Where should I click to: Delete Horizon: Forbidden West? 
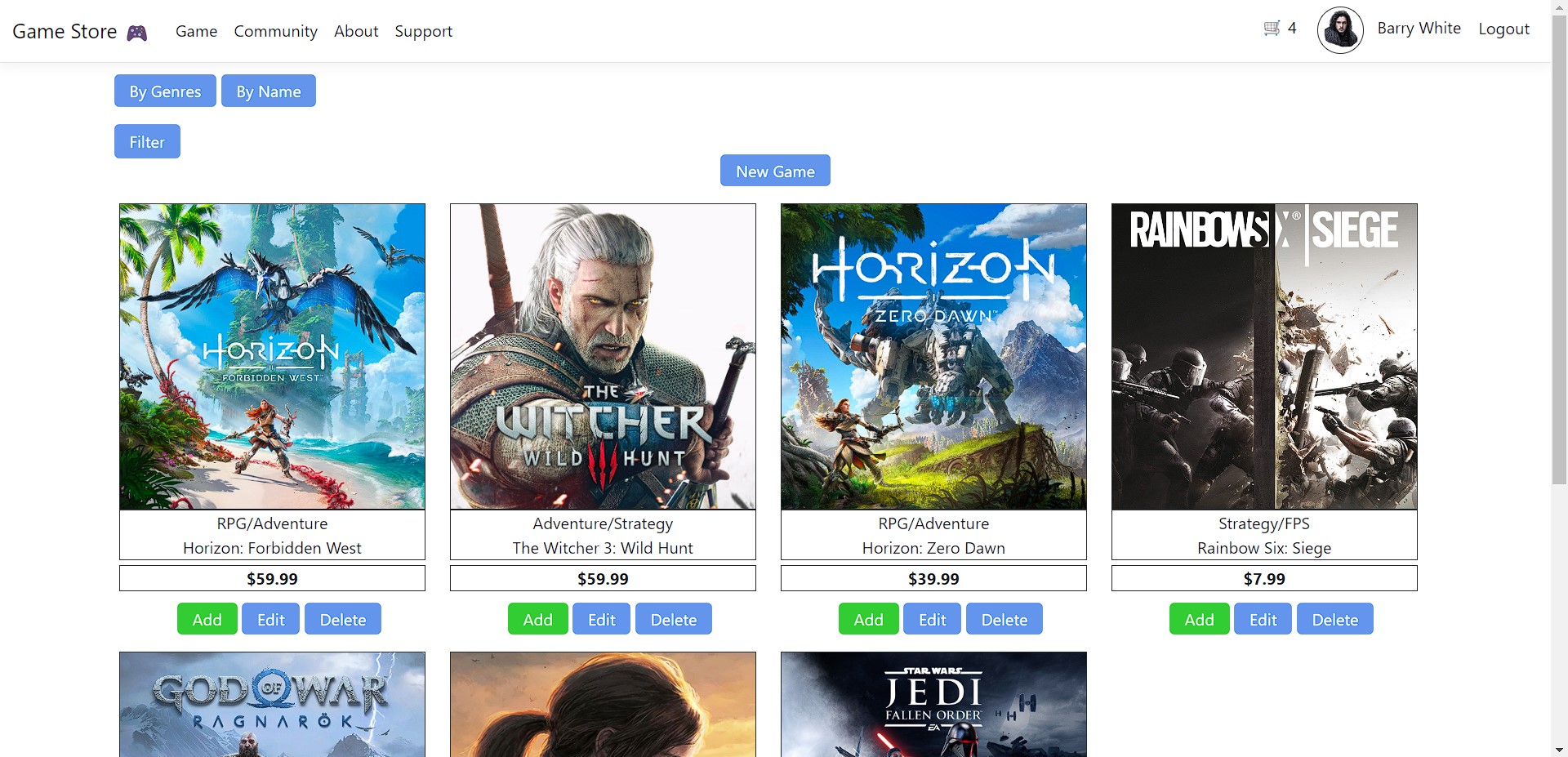click(x=343, y=619)
